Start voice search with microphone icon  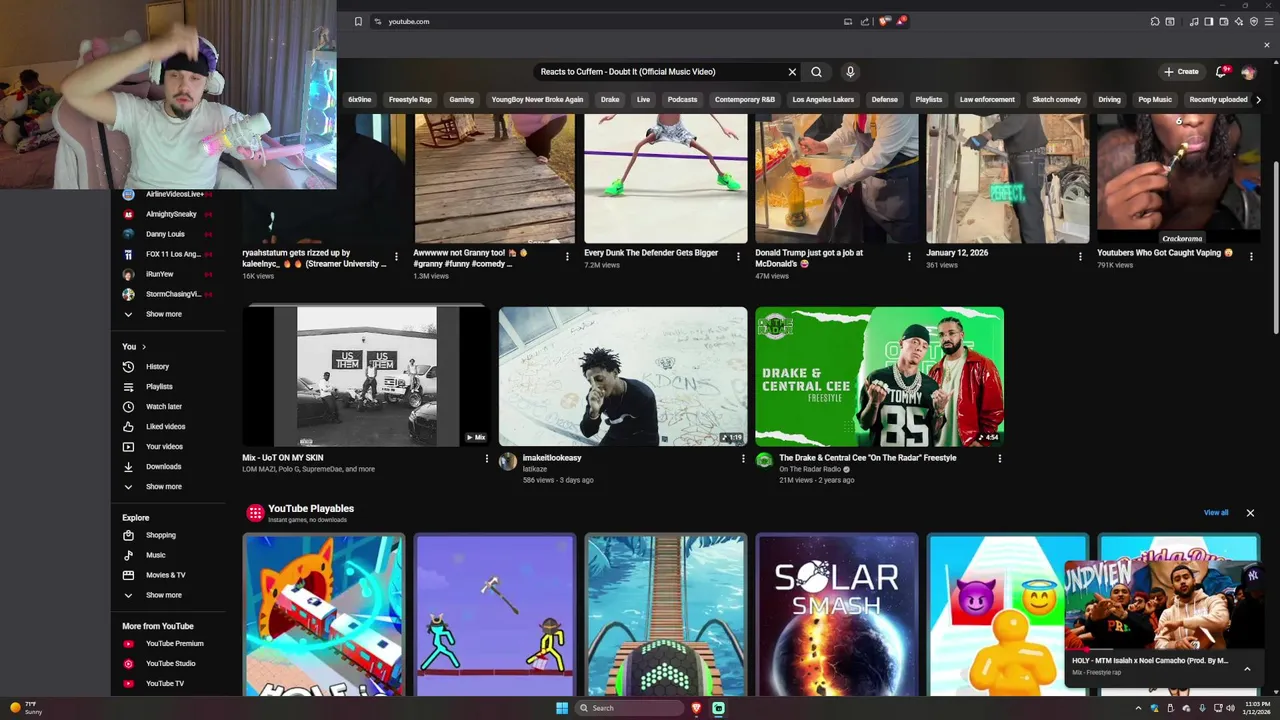pyautogui.click(x=850, y=72)
